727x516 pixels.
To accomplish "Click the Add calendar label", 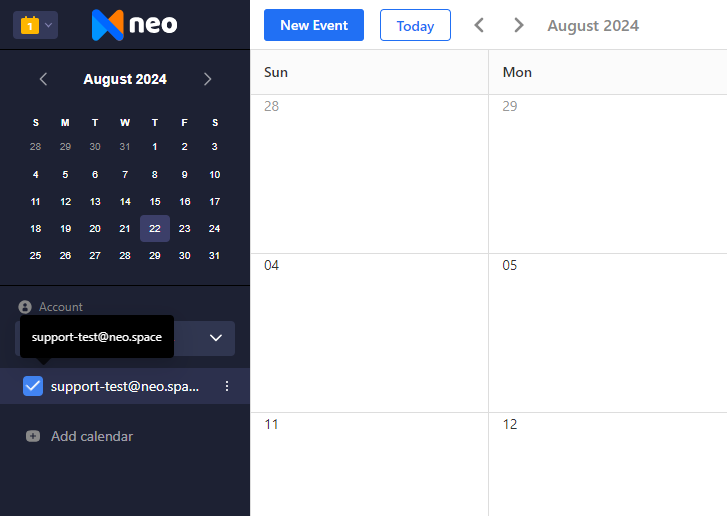I will click(x=92, y=436).
